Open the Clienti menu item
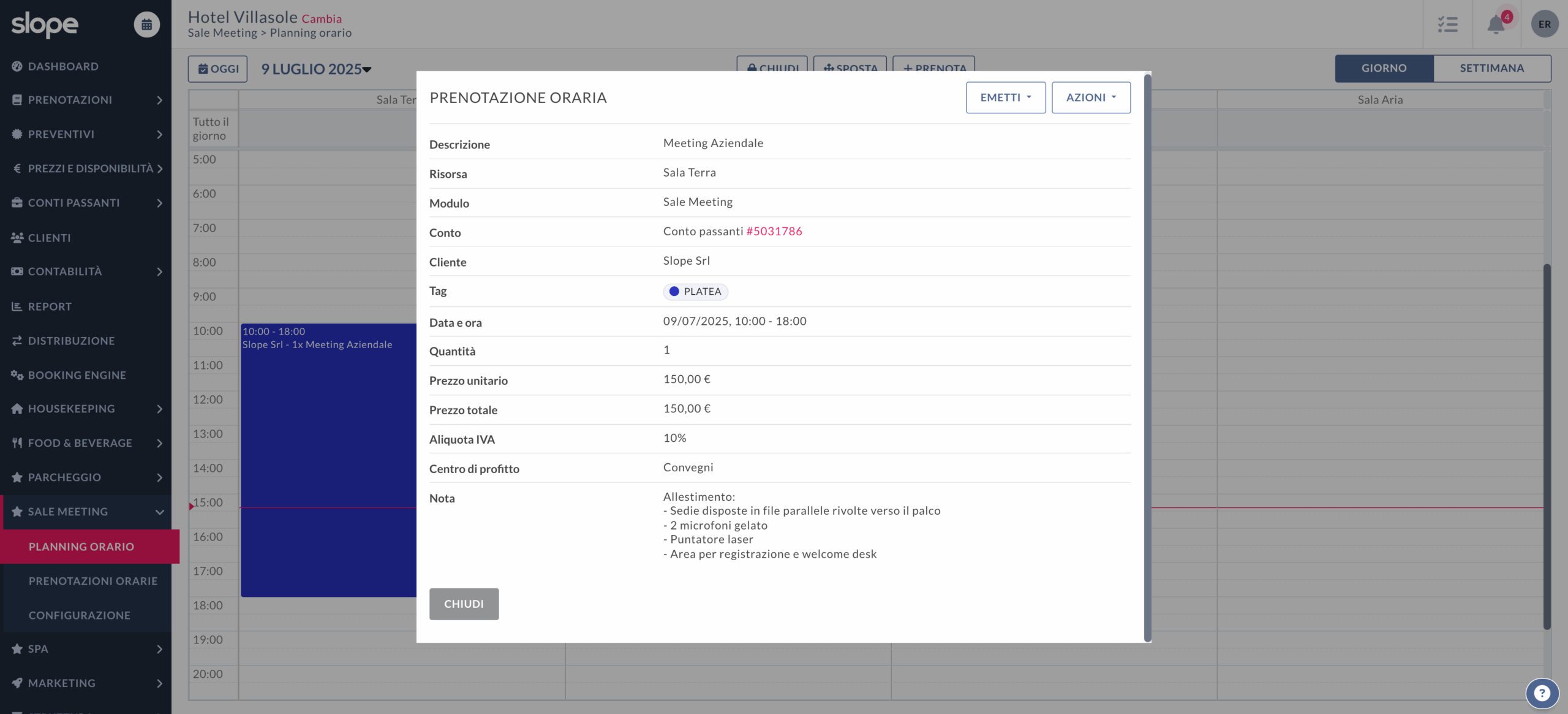The width and height of the screenshot is (1568, 714). tap(86, 238)
